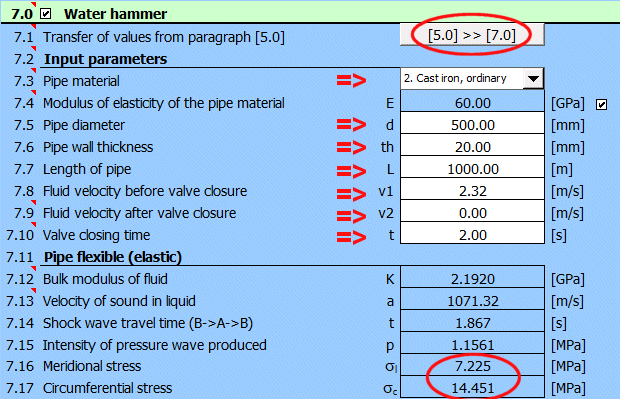620x399 pixels.
Task: Toggle the checkbox next to the GPa unit
Action: [x=601, y=104]
